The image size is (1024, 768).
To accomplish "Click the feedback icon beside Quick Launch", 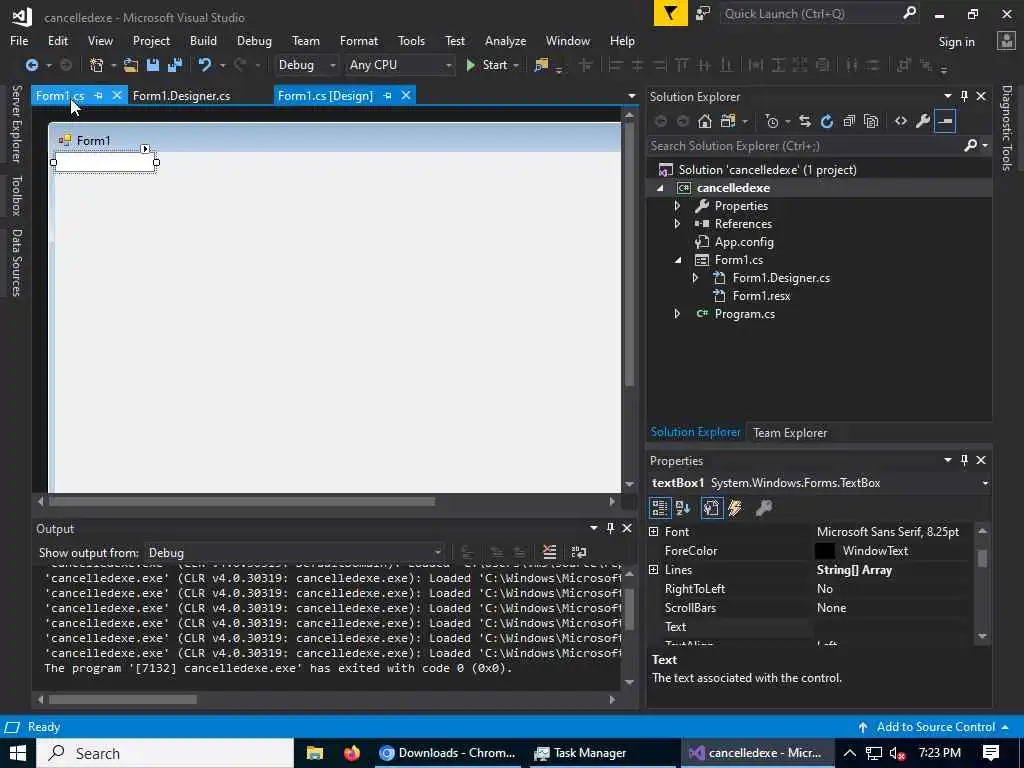I will point(703,13).
